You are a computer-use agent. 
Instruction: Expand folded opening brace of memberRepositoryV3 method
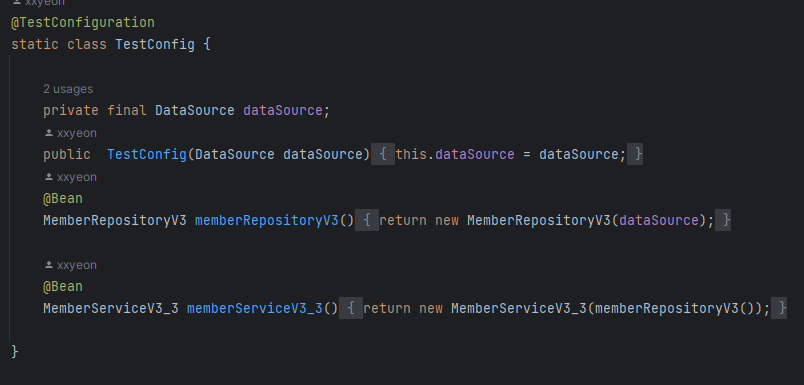[367, 221]
